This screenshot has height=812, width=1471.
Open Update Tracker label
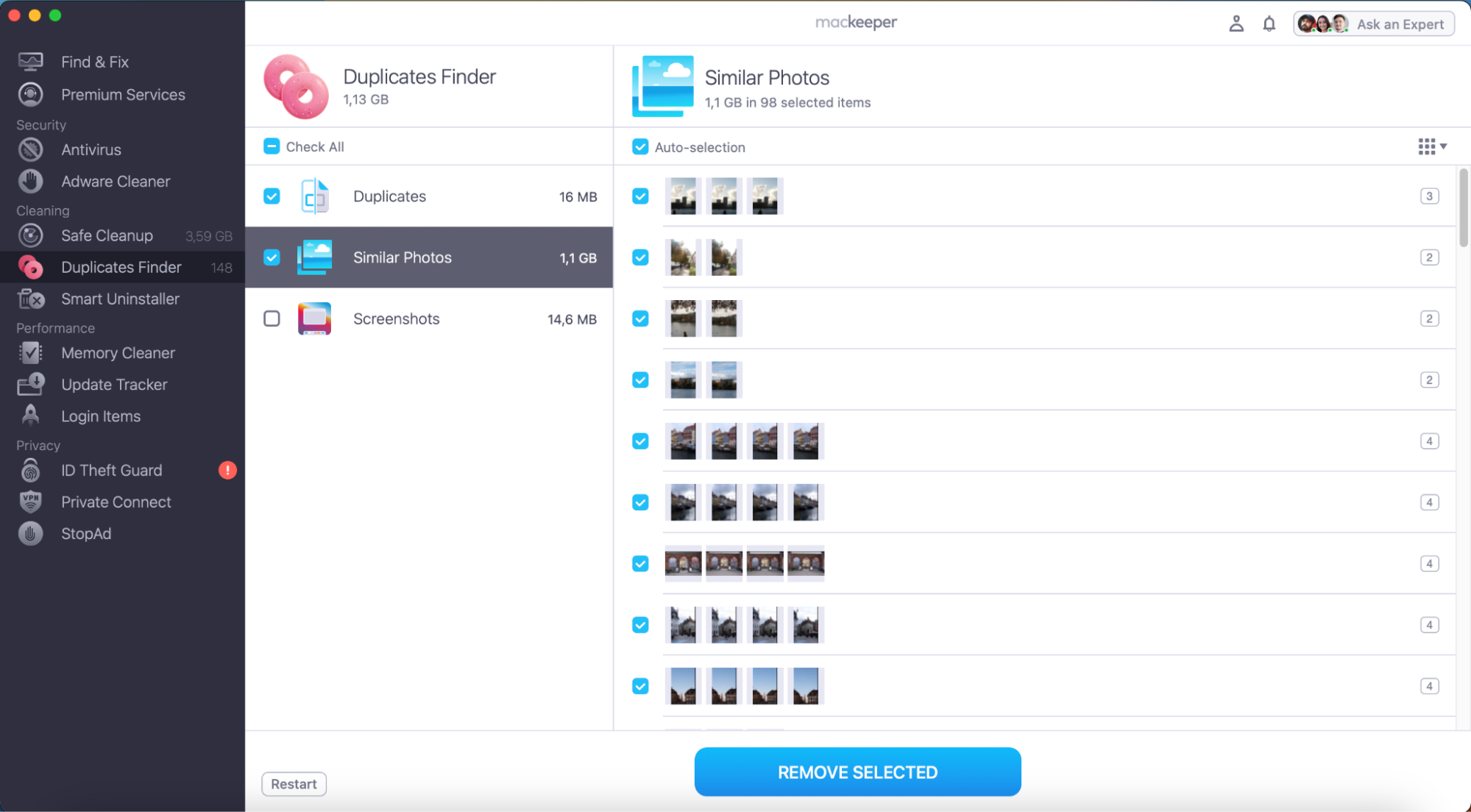114,385
